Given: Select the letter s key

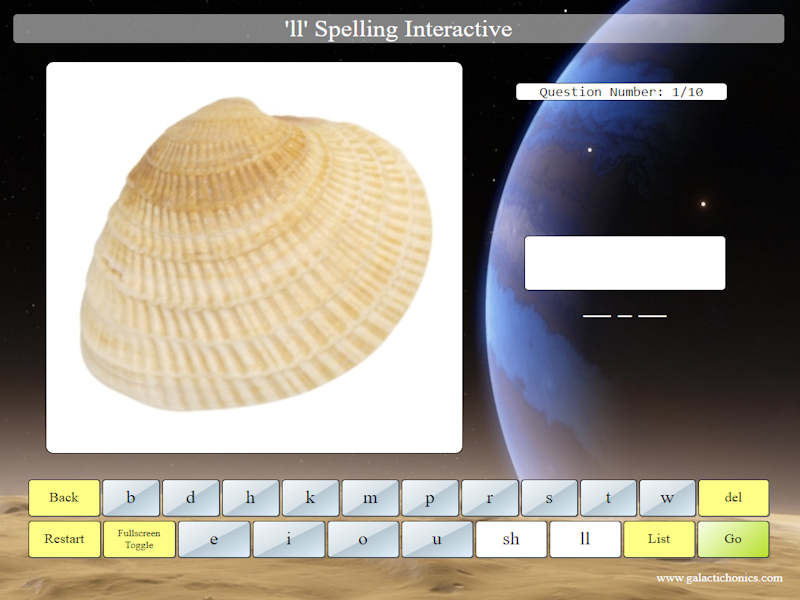Looking at the screenshot, I should pos(549,497).
